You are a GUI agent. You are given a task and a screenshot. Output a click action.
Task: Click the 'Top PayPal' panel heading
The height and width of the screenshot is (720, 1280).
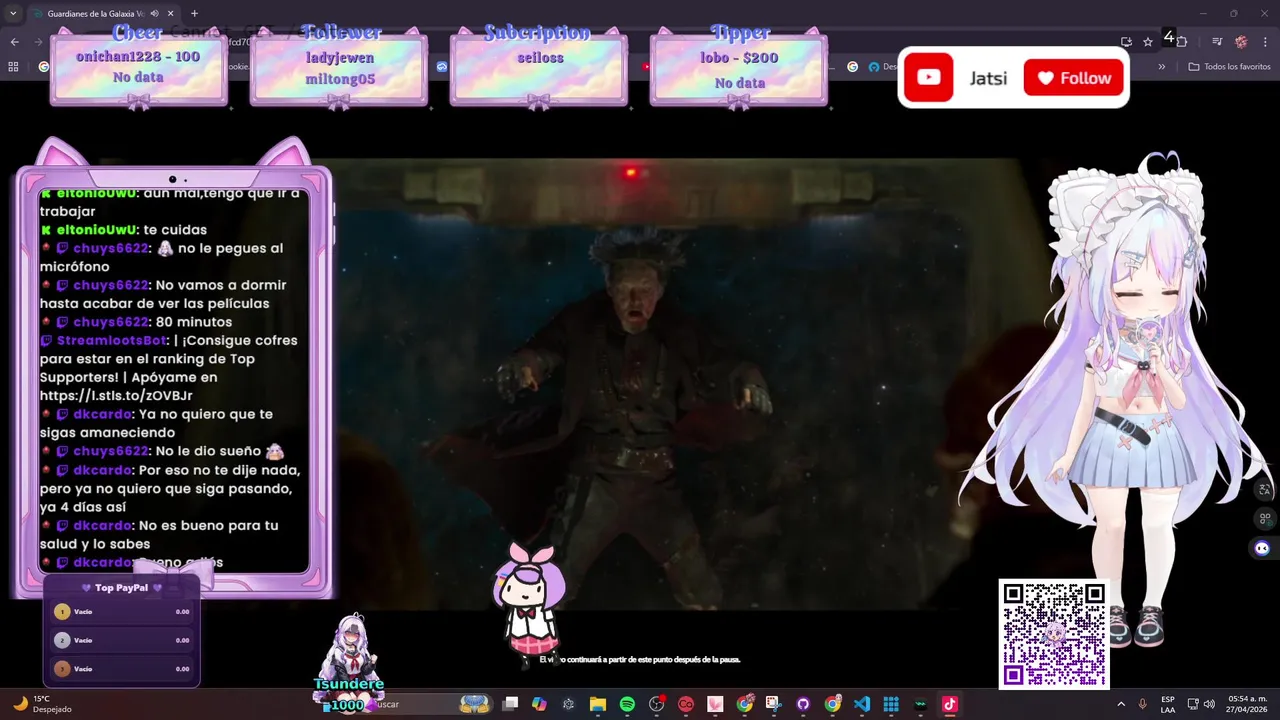(121, 588)
